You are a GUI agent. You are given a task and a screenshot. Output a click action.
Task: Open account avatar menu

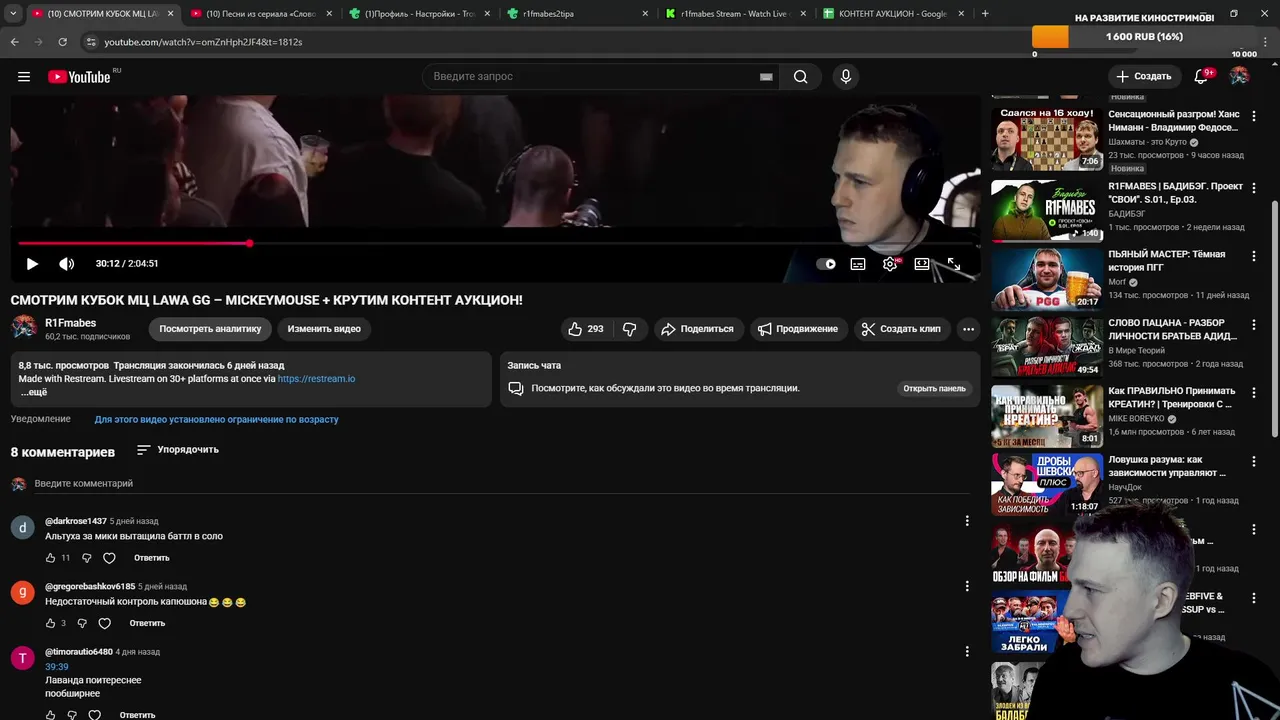pos(1239,76)
